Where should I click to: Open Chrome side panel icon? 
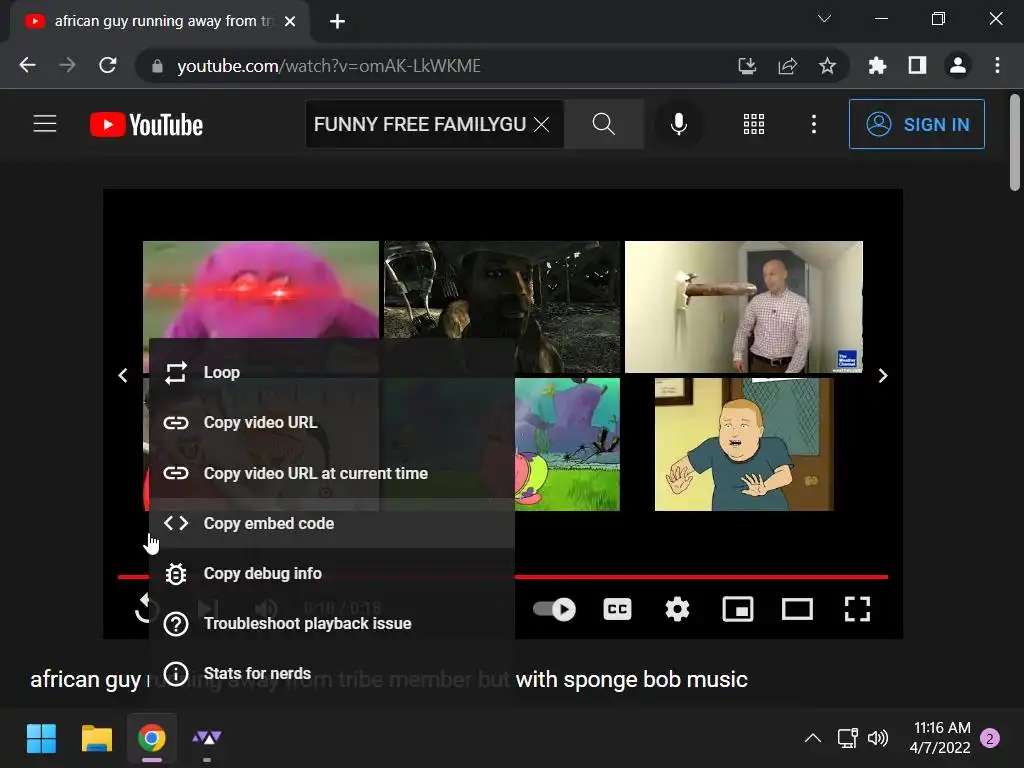point(917,65)
